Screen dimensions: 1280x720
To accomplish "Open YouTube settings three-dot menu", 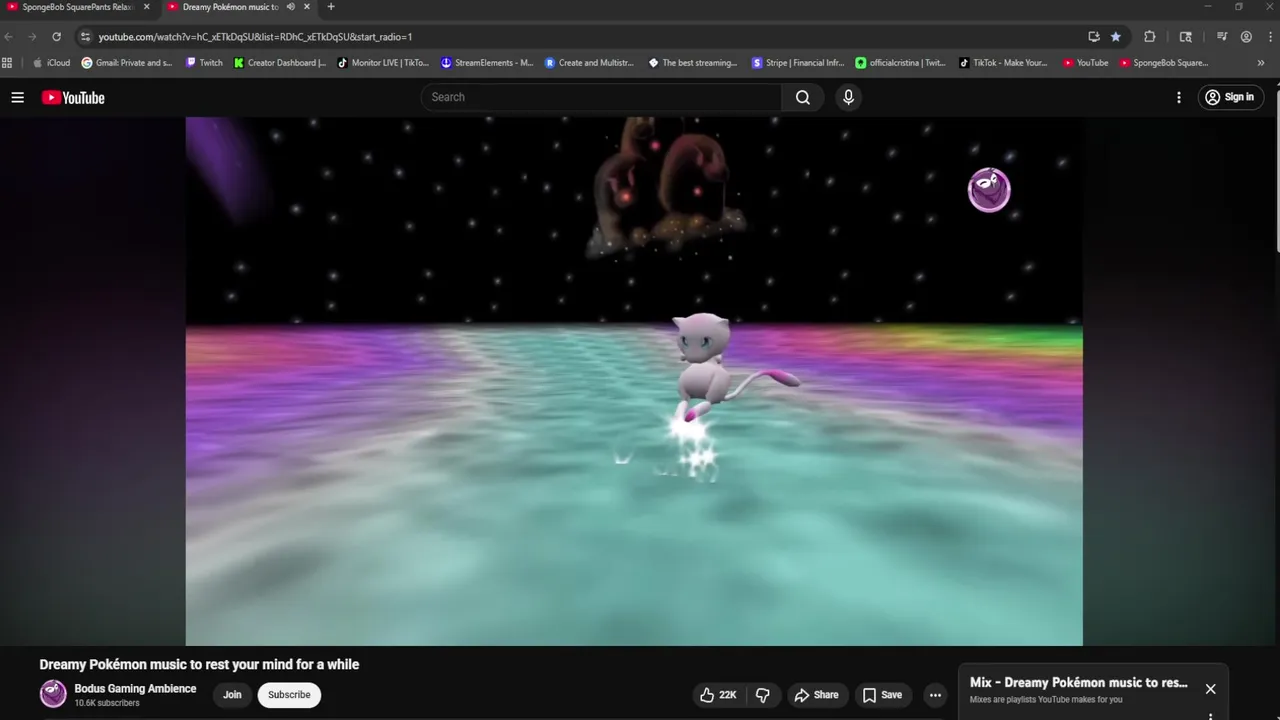I will point(1179,97).
